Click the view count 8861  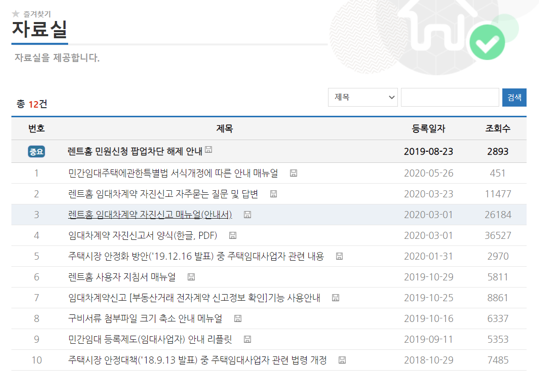498,298
